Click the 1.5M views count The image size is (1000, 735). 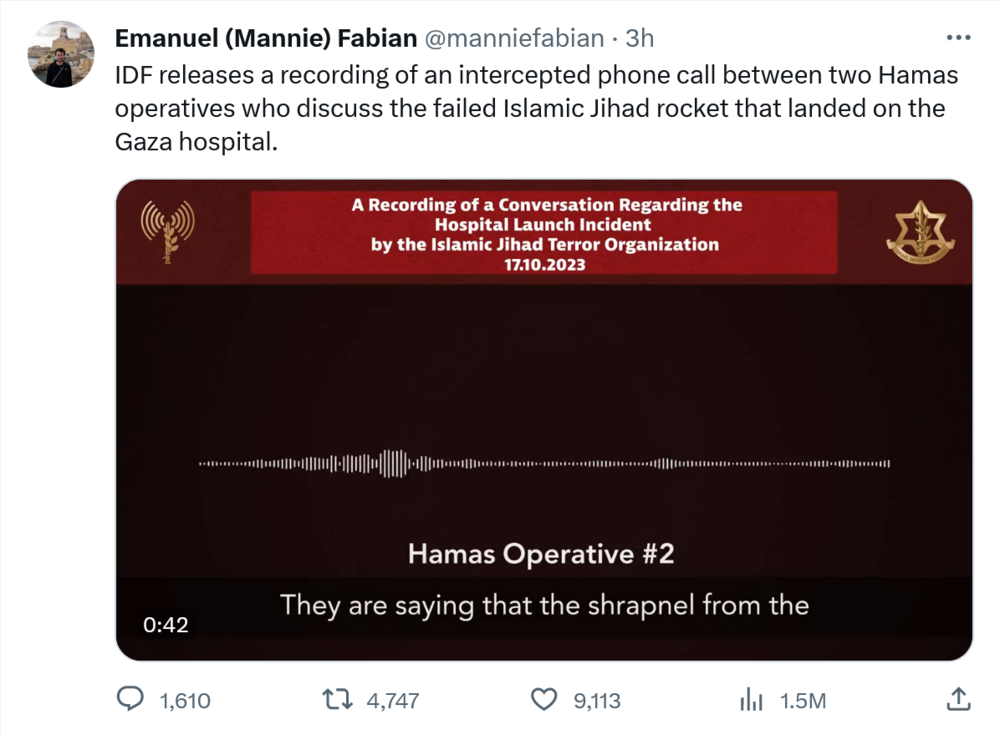pyautogui.click(x=803, y=700)
